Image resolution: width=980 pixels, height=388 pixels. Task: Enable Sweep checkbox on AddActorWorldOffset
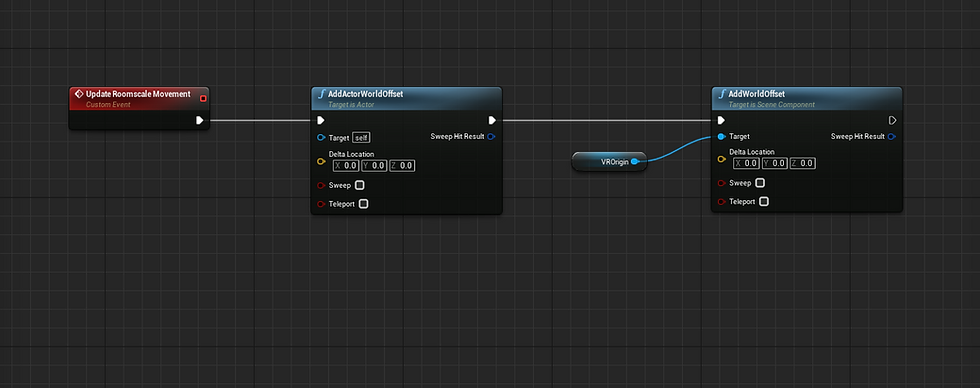tap(359, 185)
